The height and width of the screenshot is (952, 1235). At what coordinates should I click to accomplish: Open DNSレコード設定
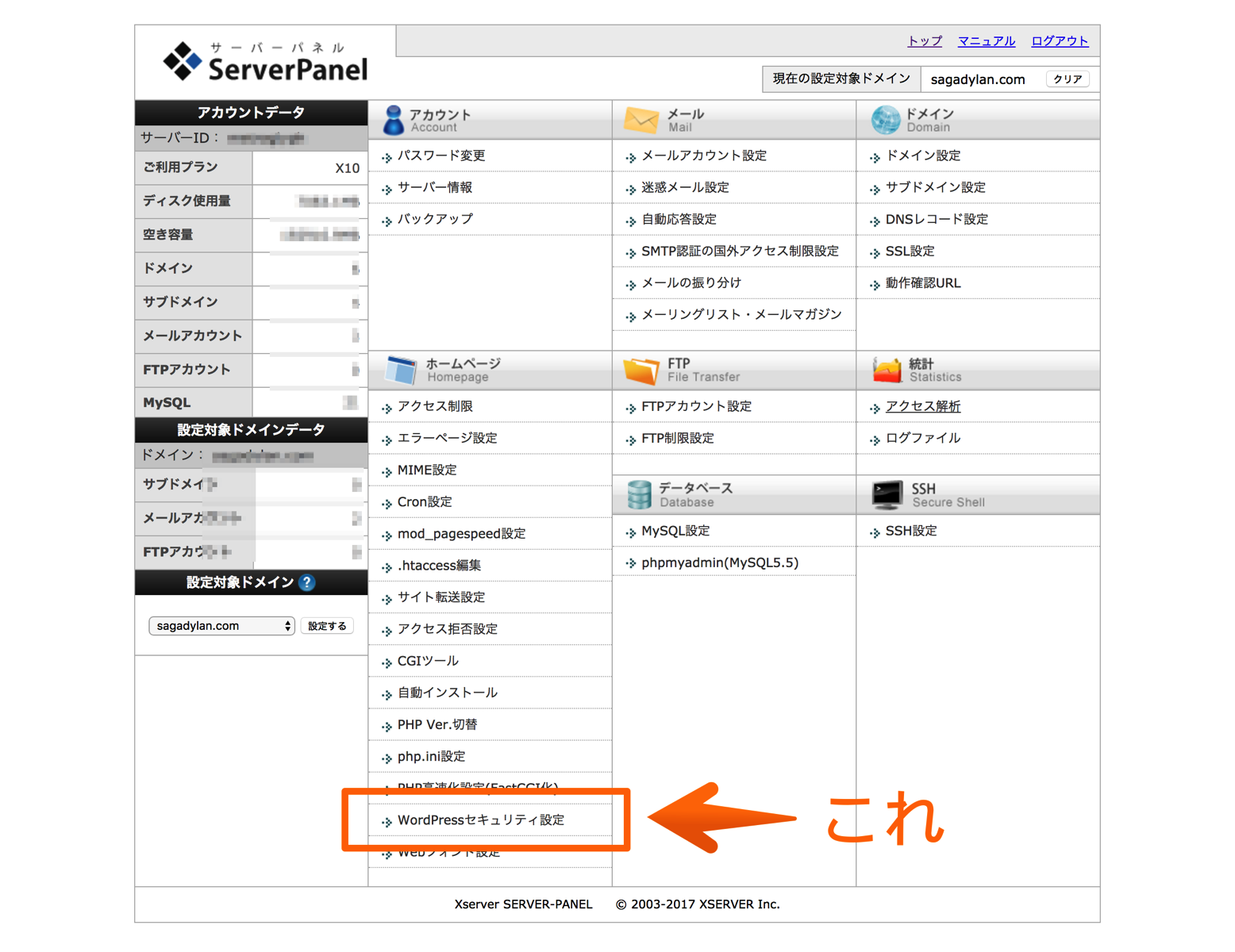tap(937, 219)
